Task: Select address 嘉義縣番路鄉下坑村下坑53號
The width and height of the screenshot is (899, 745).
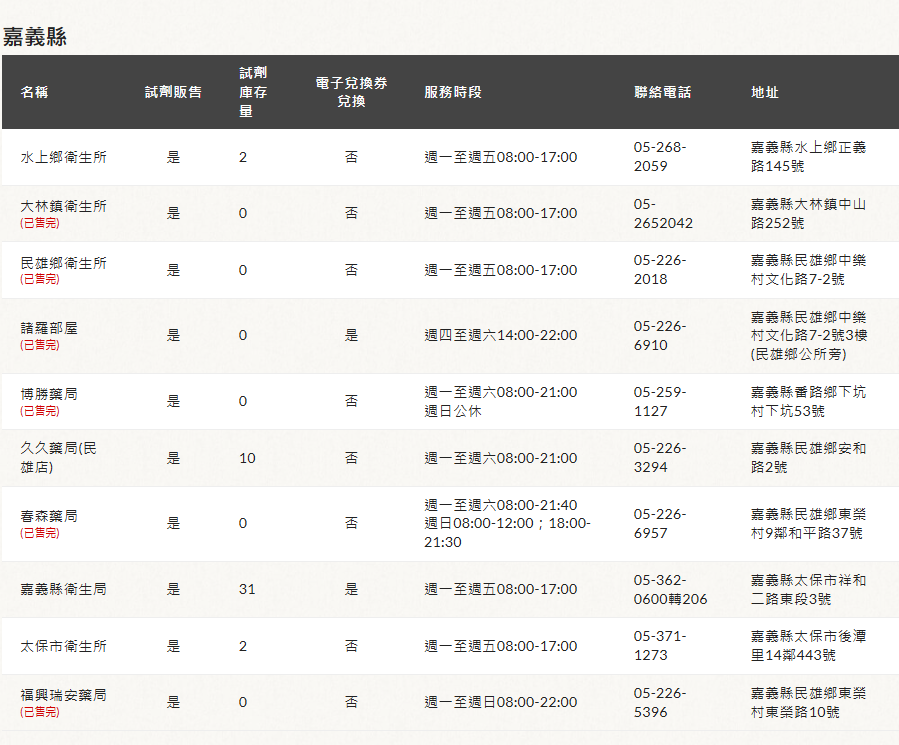Action: [x=808, y=402]
